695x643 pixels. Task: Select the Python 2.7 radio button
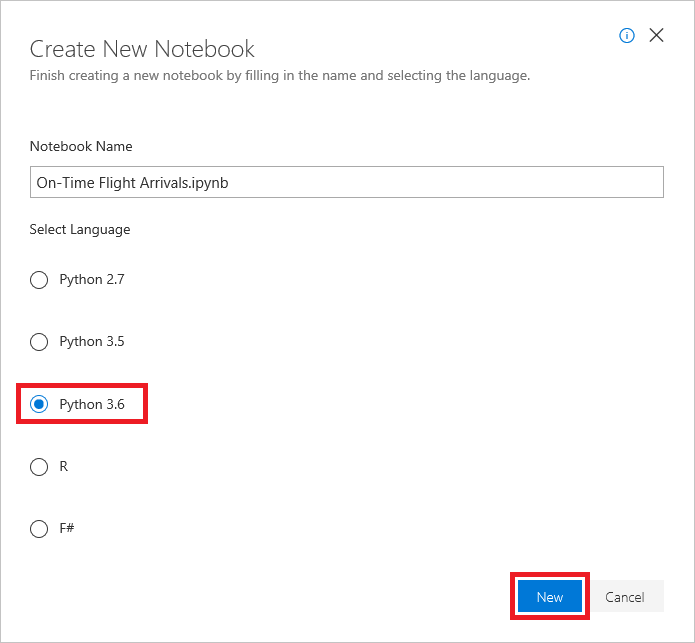click(39, 280)
